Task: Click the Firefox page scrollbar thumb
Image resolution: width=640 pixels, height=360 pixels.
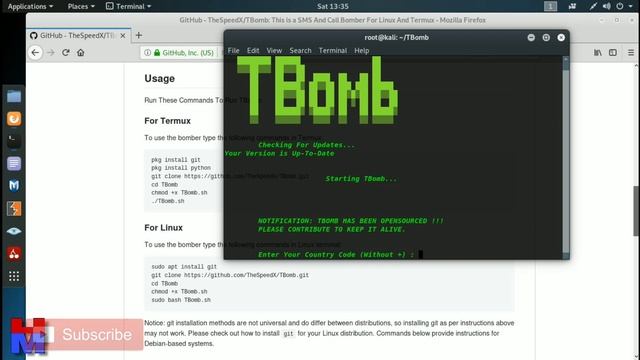Action: coord(636,211)
